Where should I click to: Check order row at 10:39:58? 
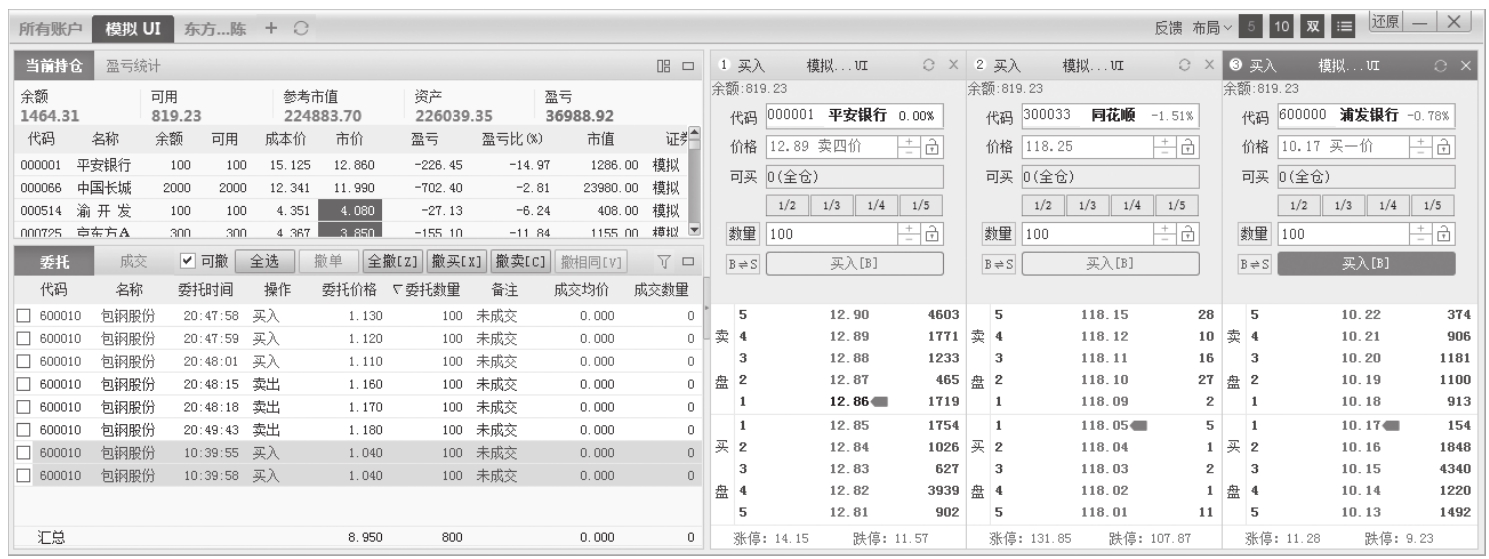(23, 476)
